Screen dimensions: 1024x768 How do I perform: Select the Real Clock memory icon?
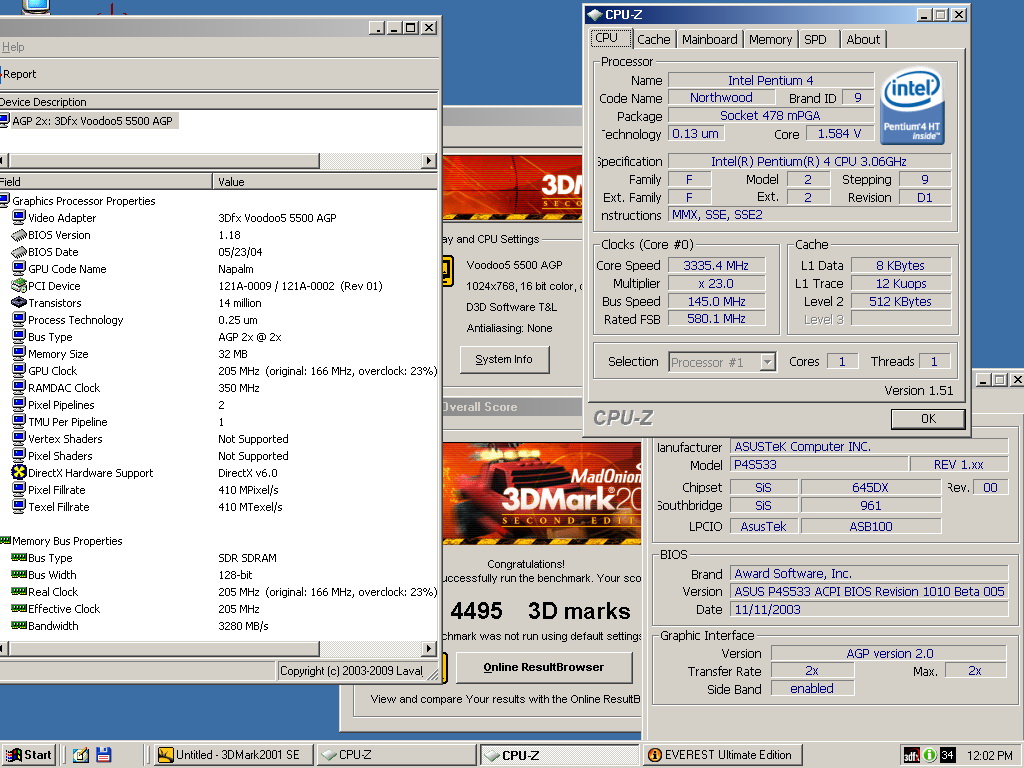point(19,592)
